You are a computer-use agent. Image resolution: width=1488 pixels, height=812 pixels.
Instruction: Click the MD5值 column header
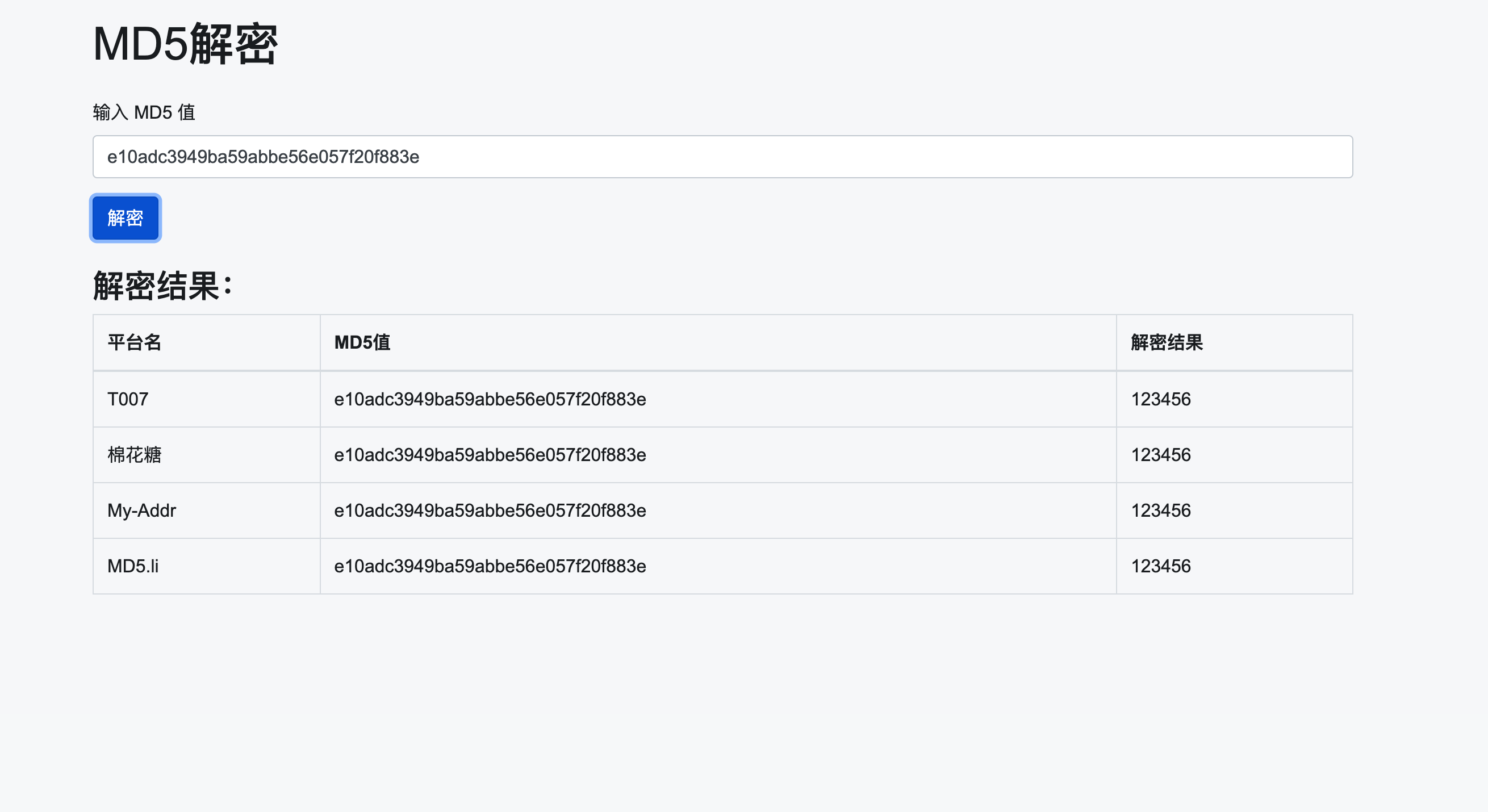[x=362, y=342]
